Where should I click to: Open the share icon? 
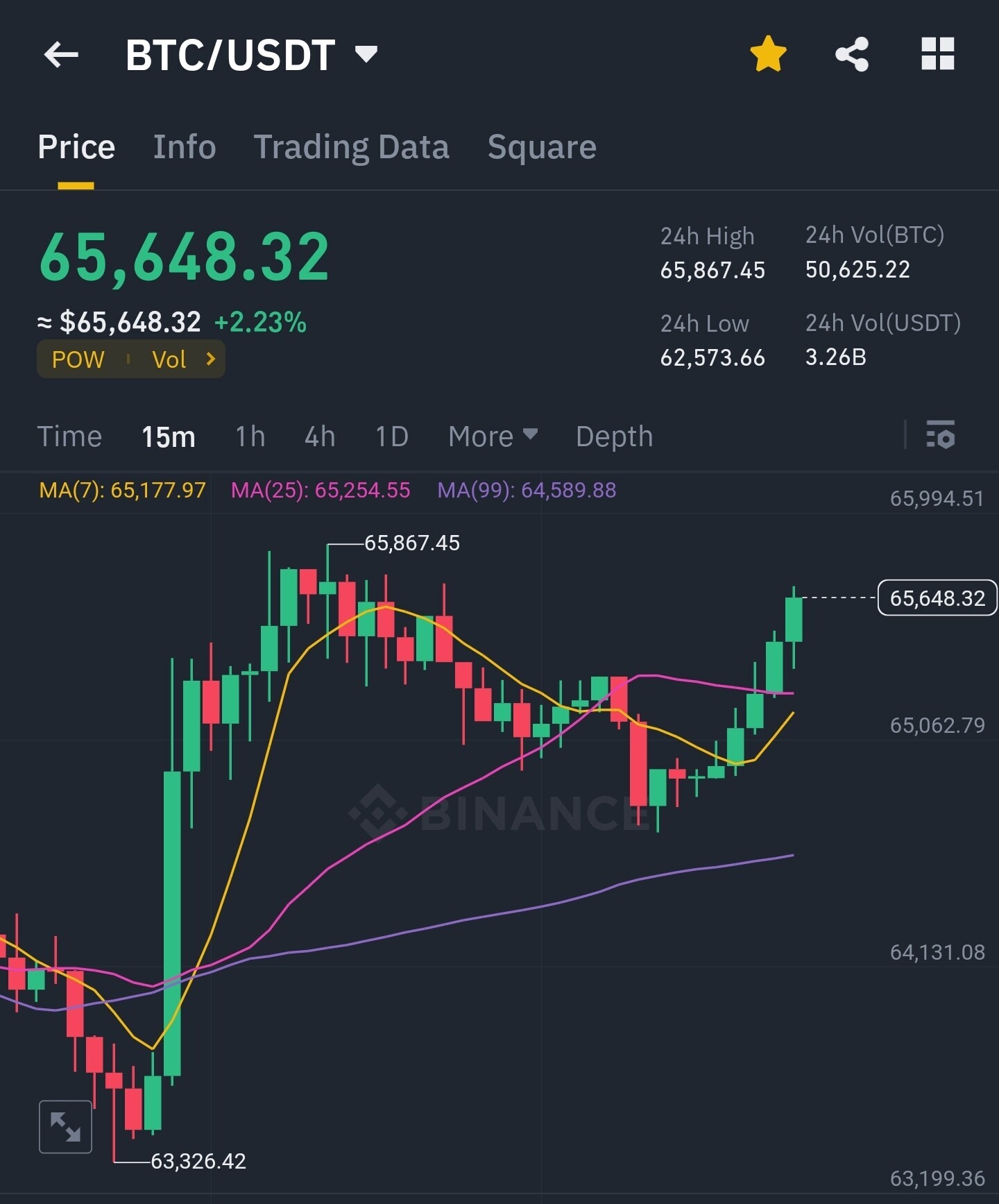click(852, 54)
